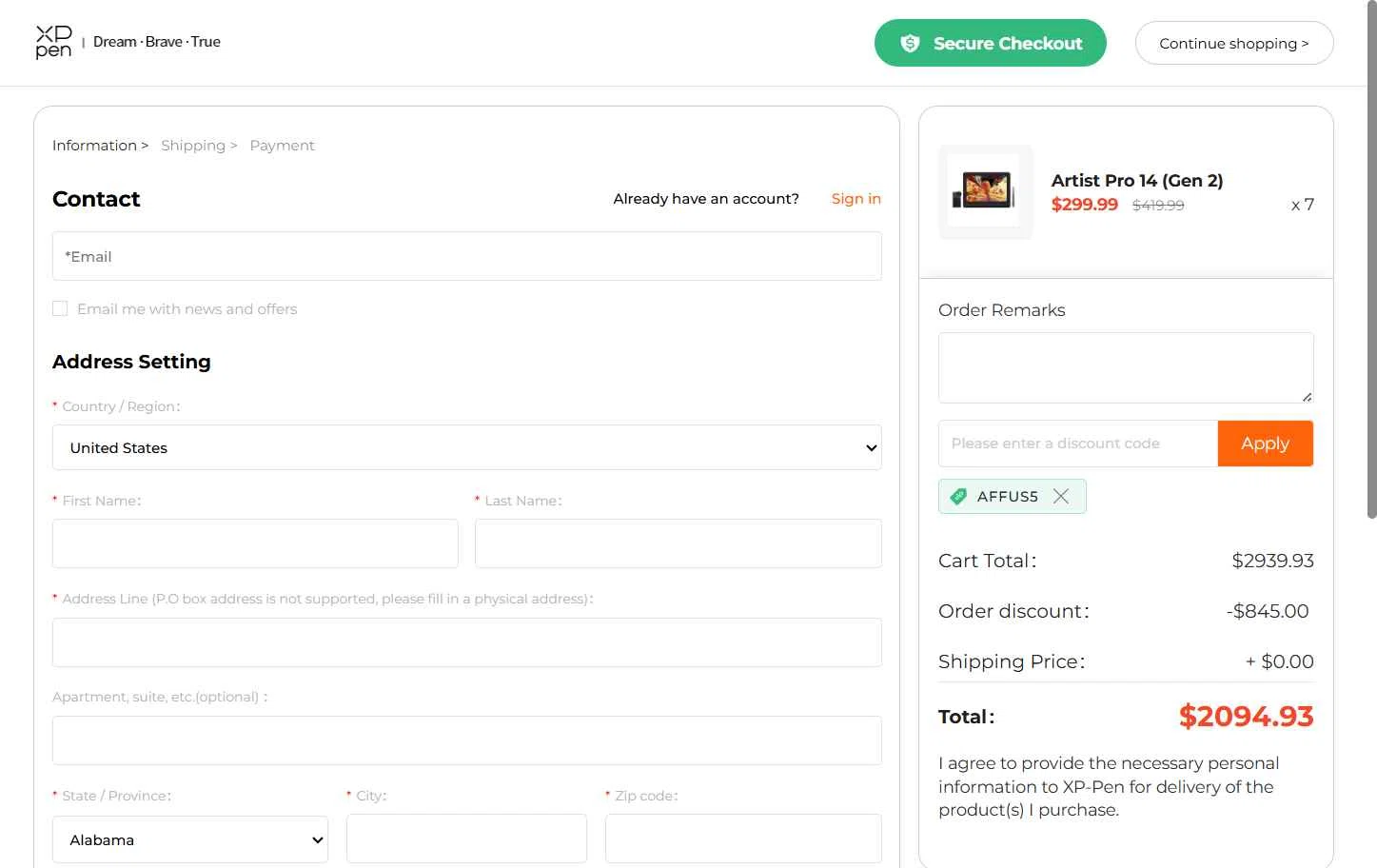Focus the Email input field
The image size is (1377, 868).
467,256
